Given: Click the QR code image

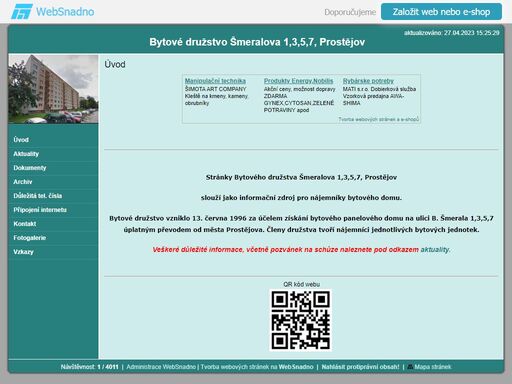Looking at the screenshot, I should point(300,320).
